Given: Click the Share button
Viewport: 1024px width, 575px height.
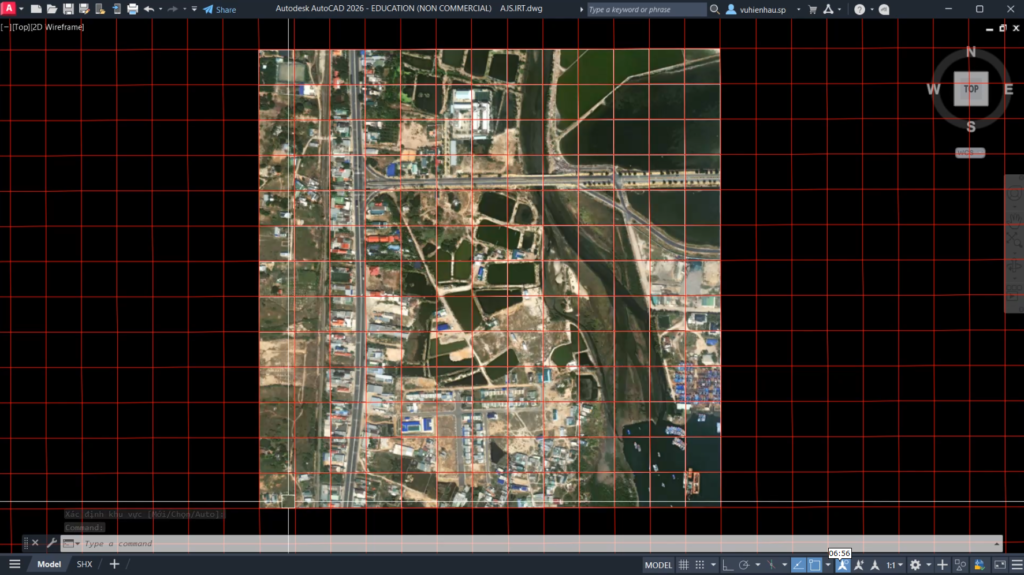Looking at the screenshot, I should coord(220,9).
